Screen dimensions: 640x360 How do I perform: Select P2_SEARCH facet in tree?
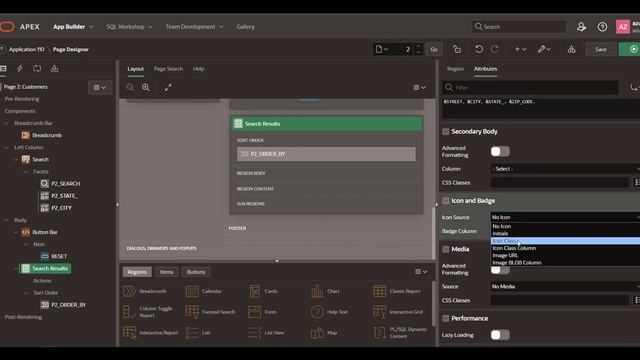click(x=60, y=184)
